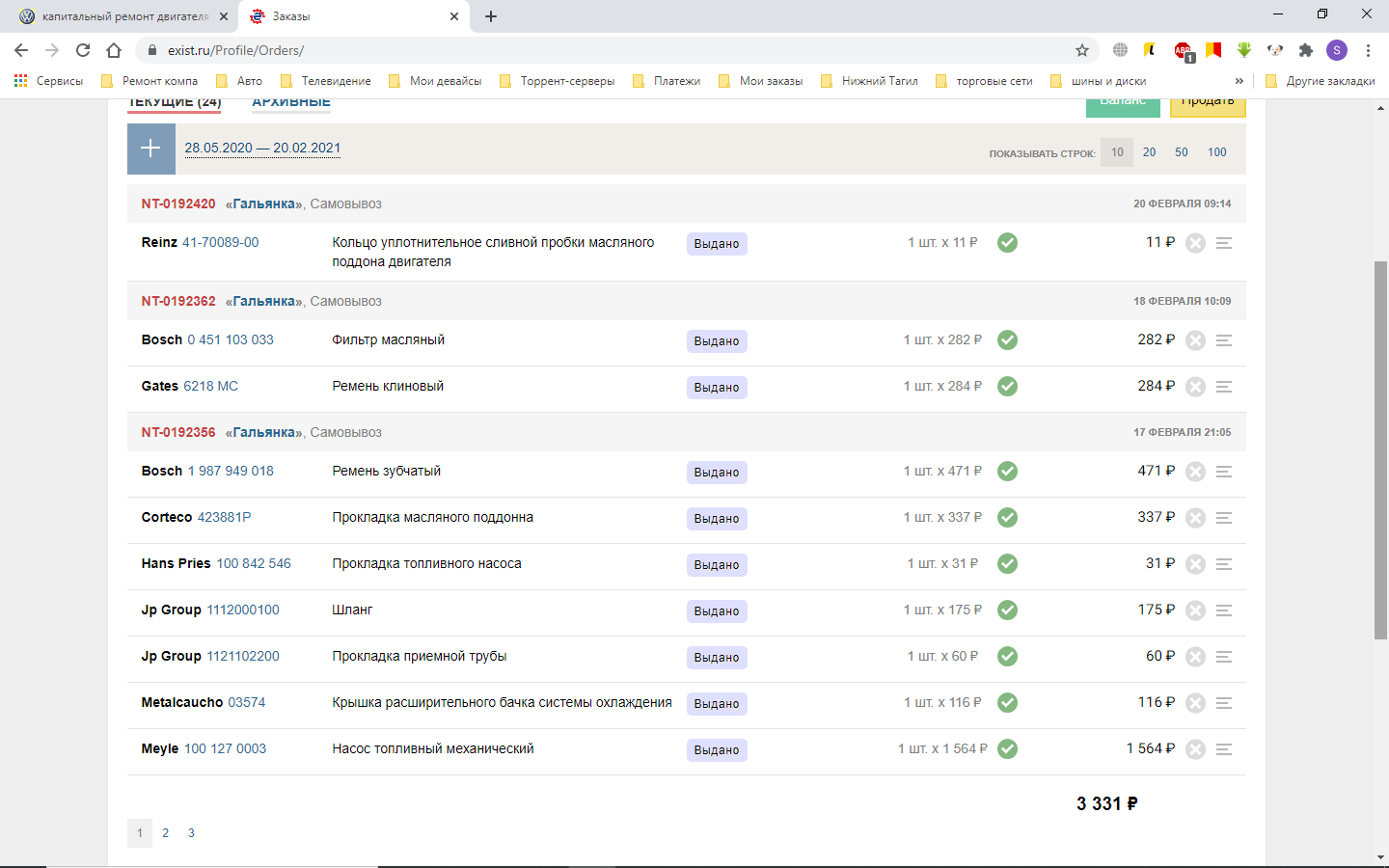Click the total sum 3 331 ₽

(x=1107, y=803)
